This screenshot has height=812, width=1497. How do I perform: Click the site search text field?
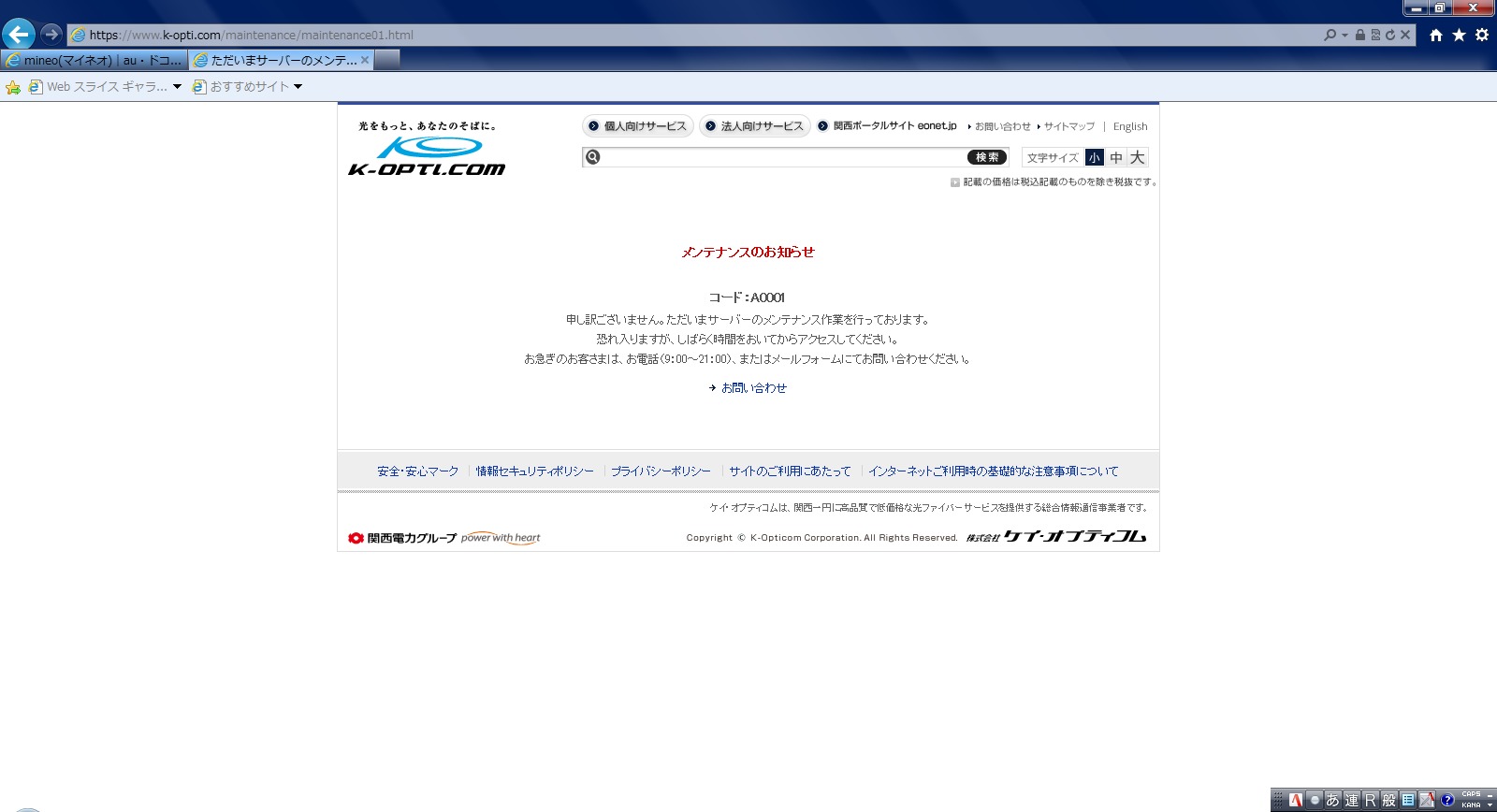coord(784,157)
